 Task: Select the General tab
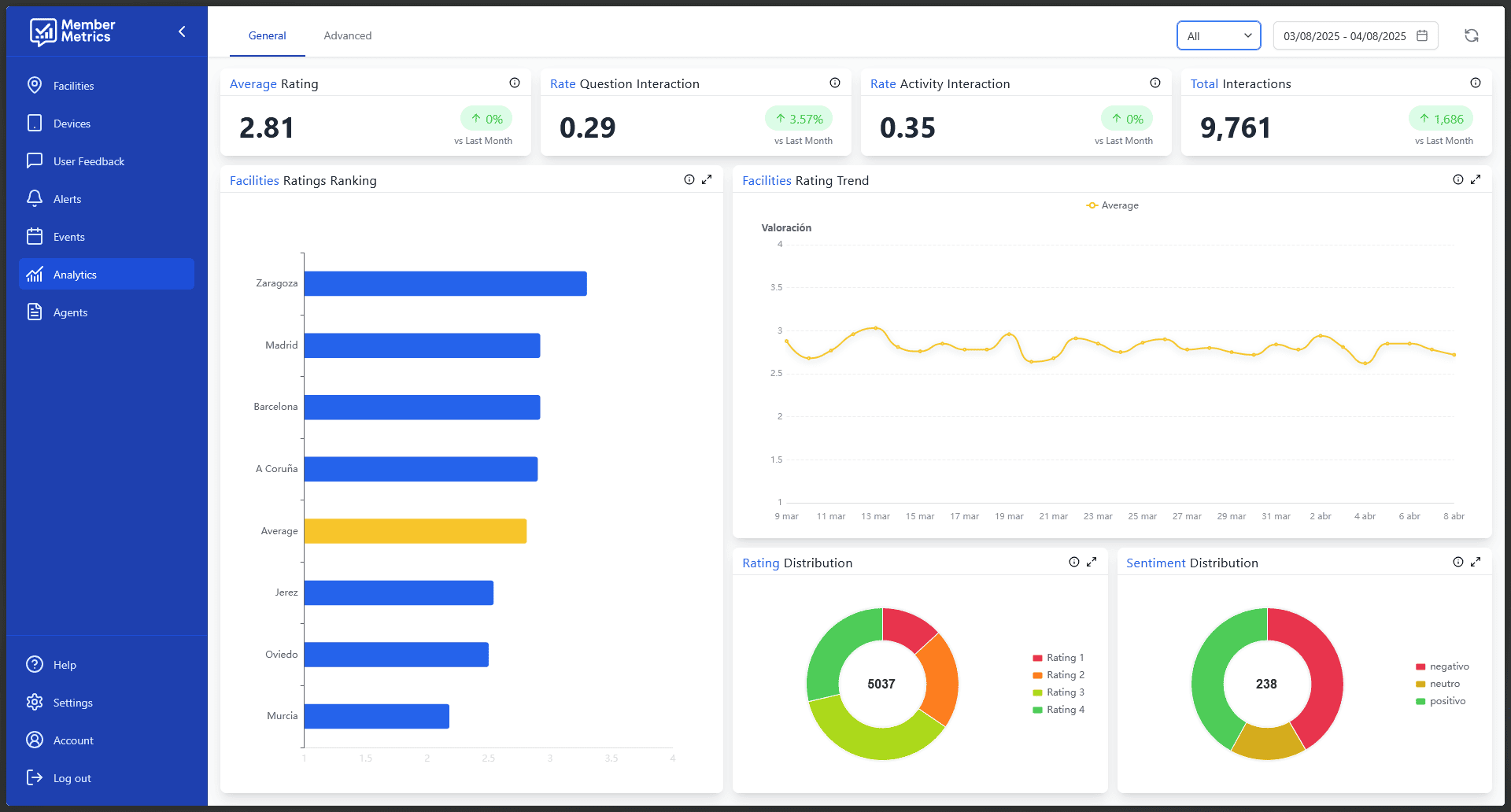tap(267, 35)
